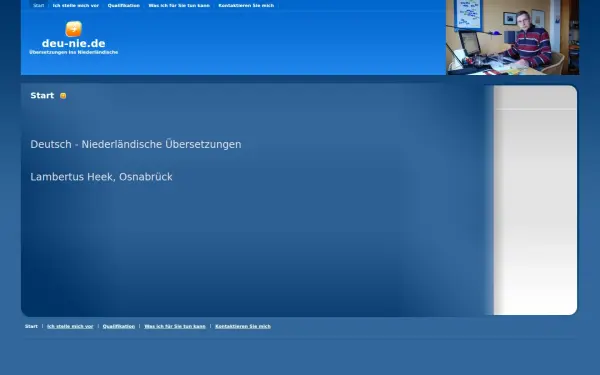Click the gray sidebar's top header strip

click(x=535, y=97)
